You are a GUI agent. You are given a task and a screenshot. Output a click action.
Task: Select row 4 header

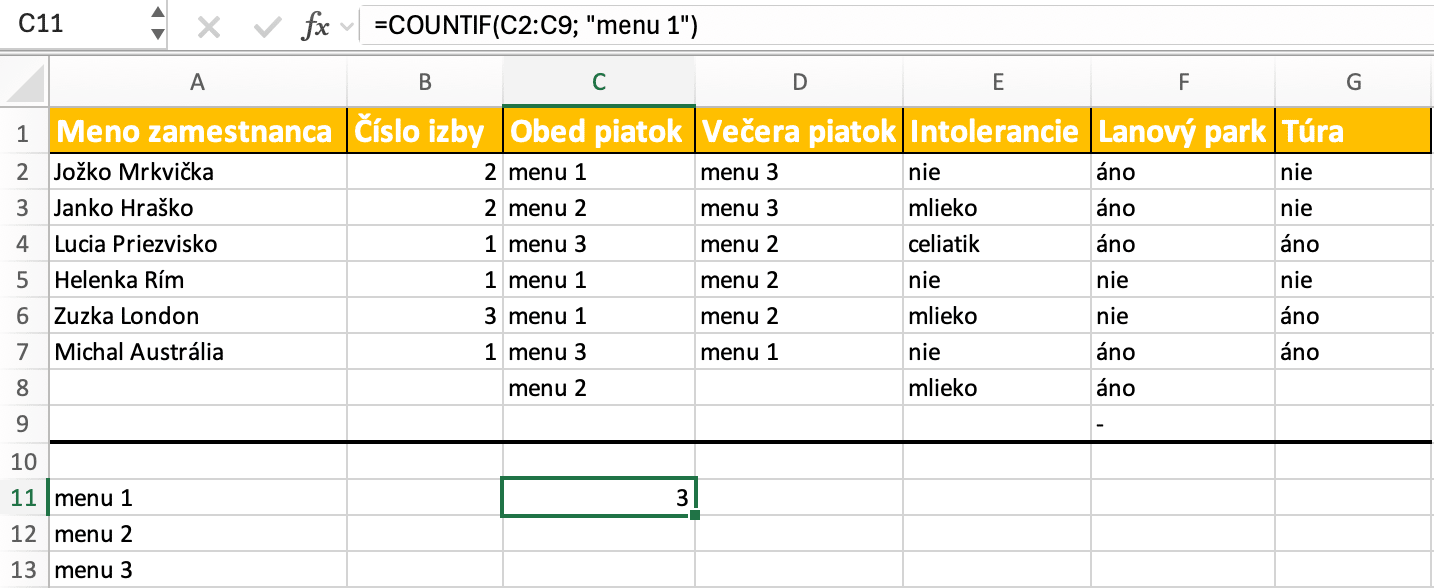tap(24, 244)
